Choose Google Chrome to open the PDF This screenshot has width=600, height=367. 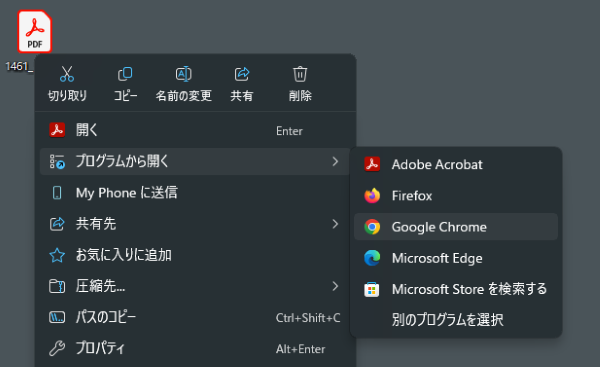click(456, 227)
